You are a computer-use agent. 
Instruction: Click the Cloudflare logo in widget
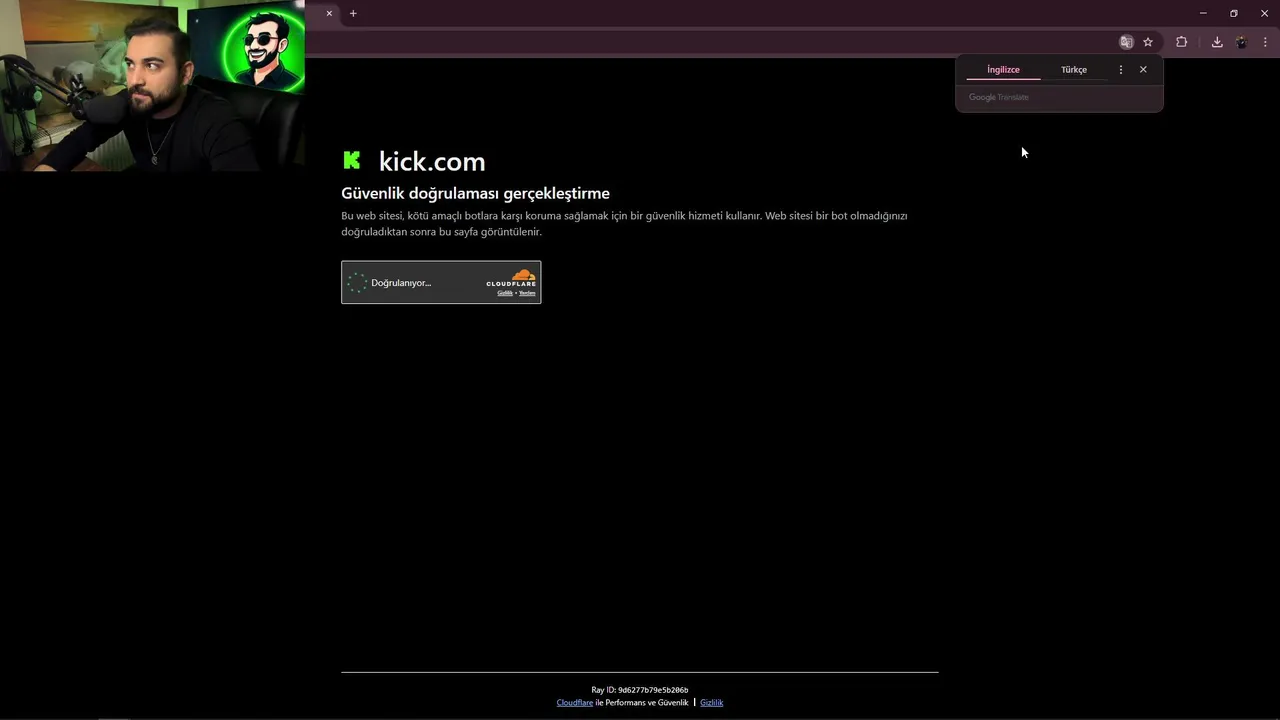[x=511, y=279]
